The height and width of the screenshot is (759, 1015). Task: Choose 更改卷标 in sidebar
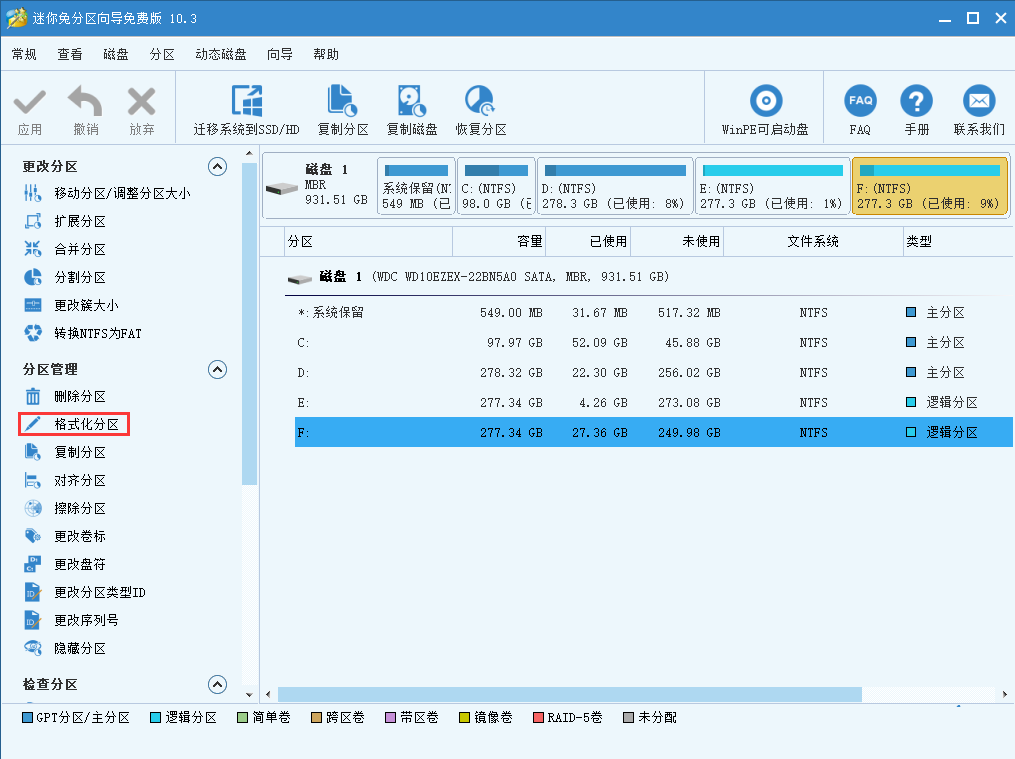[65, 536]
